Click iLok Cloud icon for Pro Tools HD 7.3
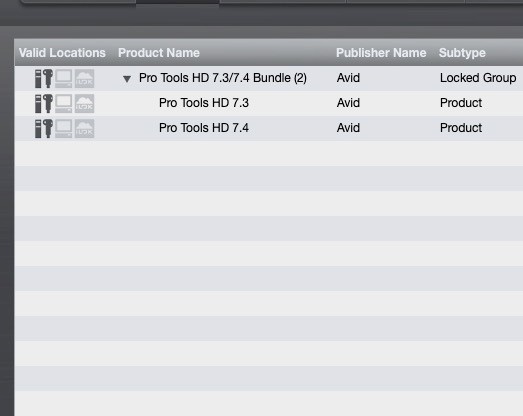 click(84, 104)
